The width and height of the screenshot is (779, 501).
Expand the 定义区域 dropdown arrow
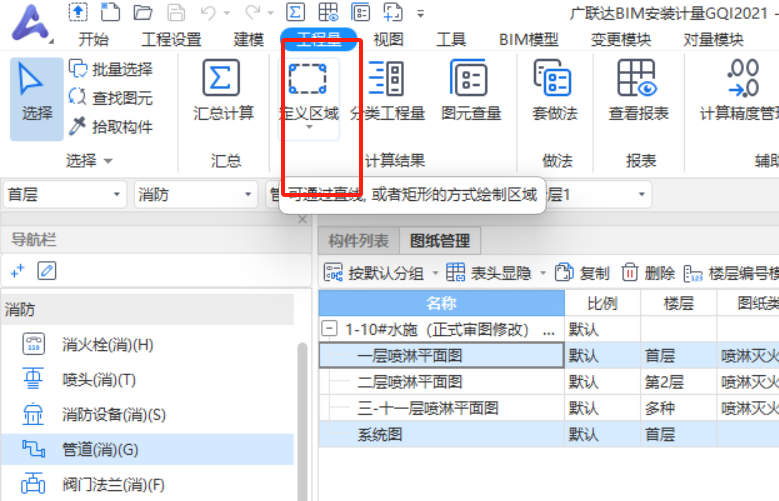click(309, 127)
